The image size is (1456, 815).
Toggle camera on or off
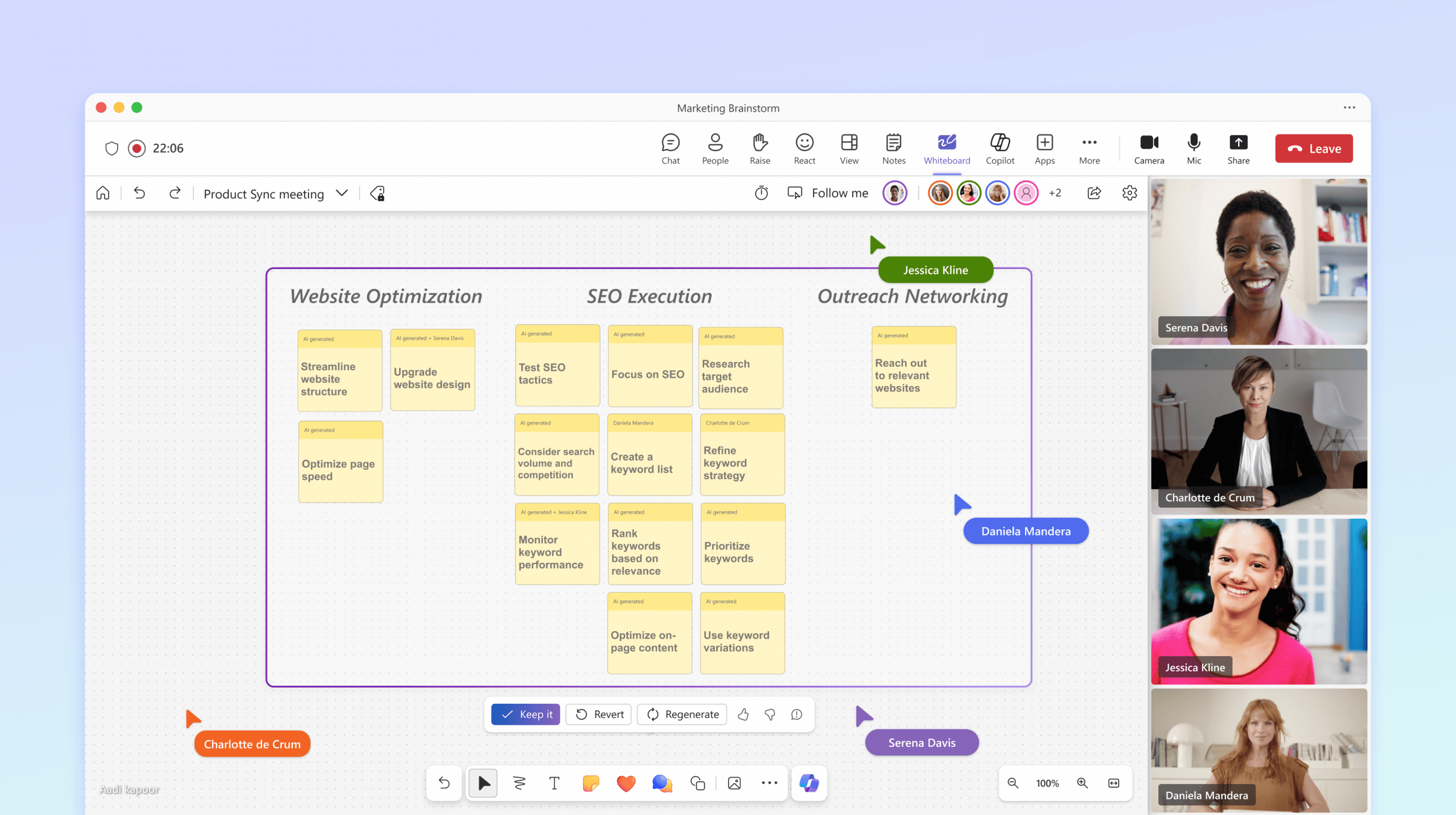click(1149, 147)
